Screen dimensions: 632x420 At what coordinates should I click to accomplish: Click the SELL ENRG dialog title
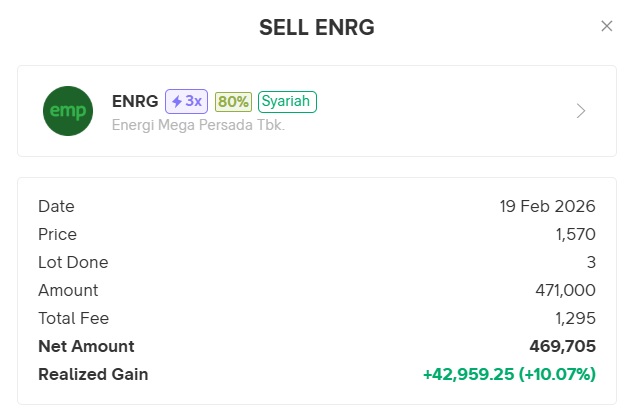coord(316,28)
